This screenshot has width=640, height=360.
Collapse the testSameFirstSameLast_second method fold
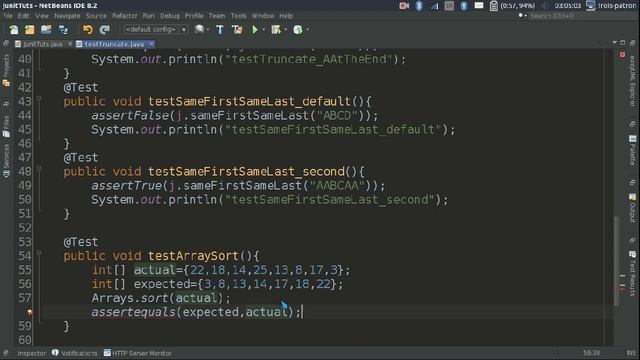click(39, 168)
